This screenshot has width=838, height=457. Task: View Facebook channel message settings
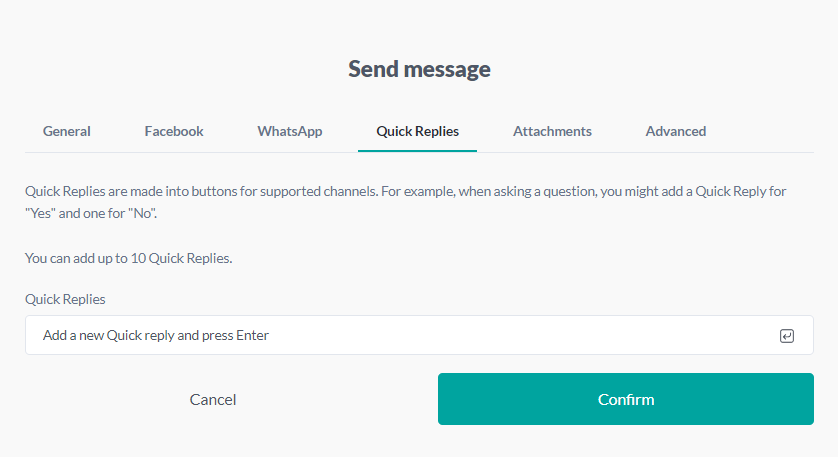click(174, 131)
